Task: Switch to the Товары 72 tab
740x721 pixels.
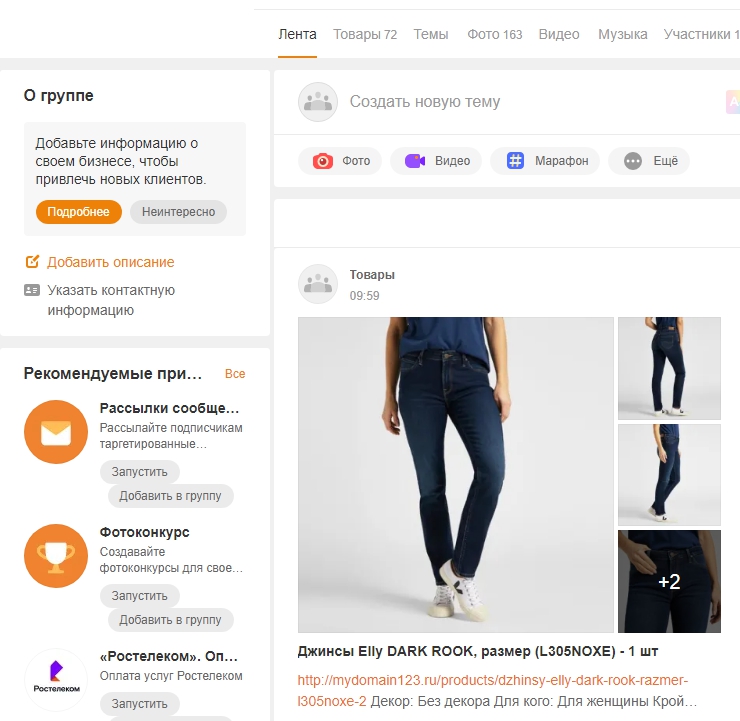Action: pos(365,34)
